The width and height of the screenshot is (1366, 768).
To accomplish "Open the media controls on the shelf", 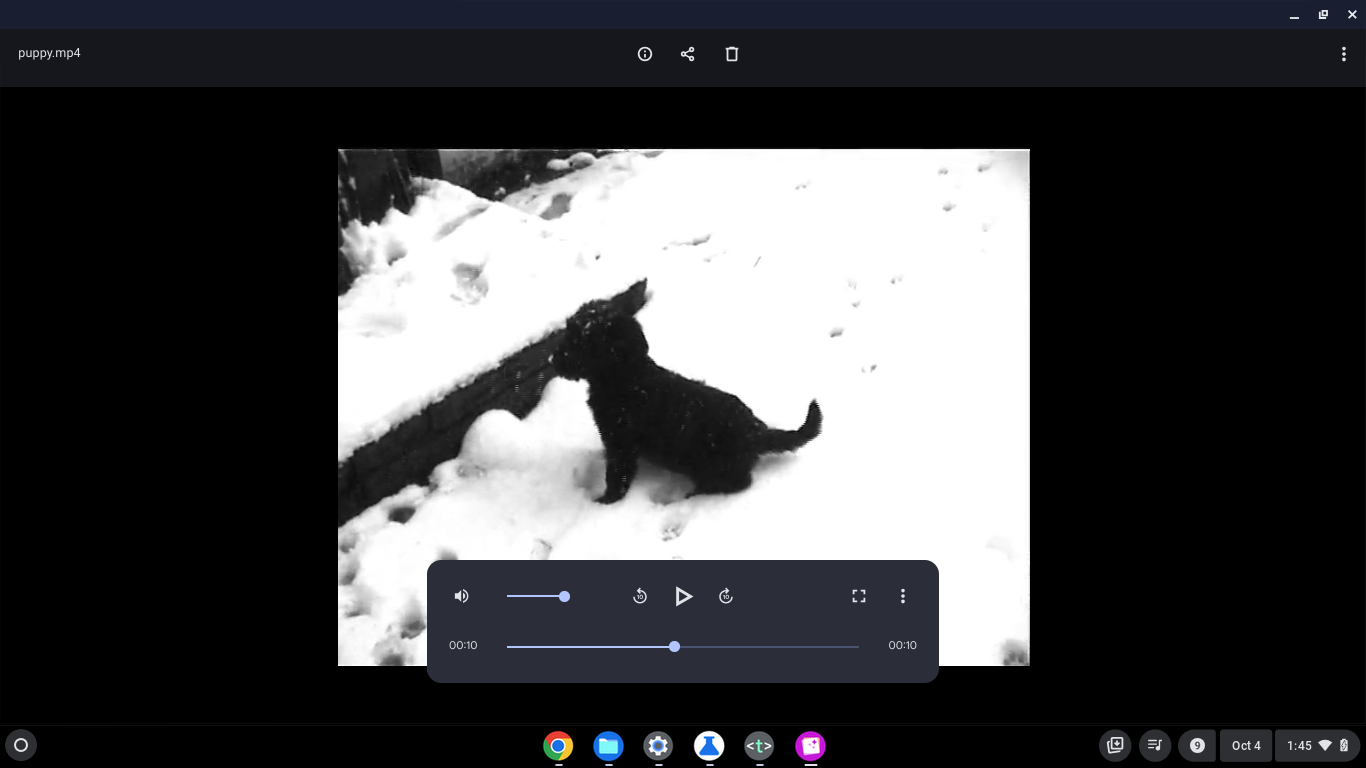I will pyautogui.click(x=1154, y=745).
